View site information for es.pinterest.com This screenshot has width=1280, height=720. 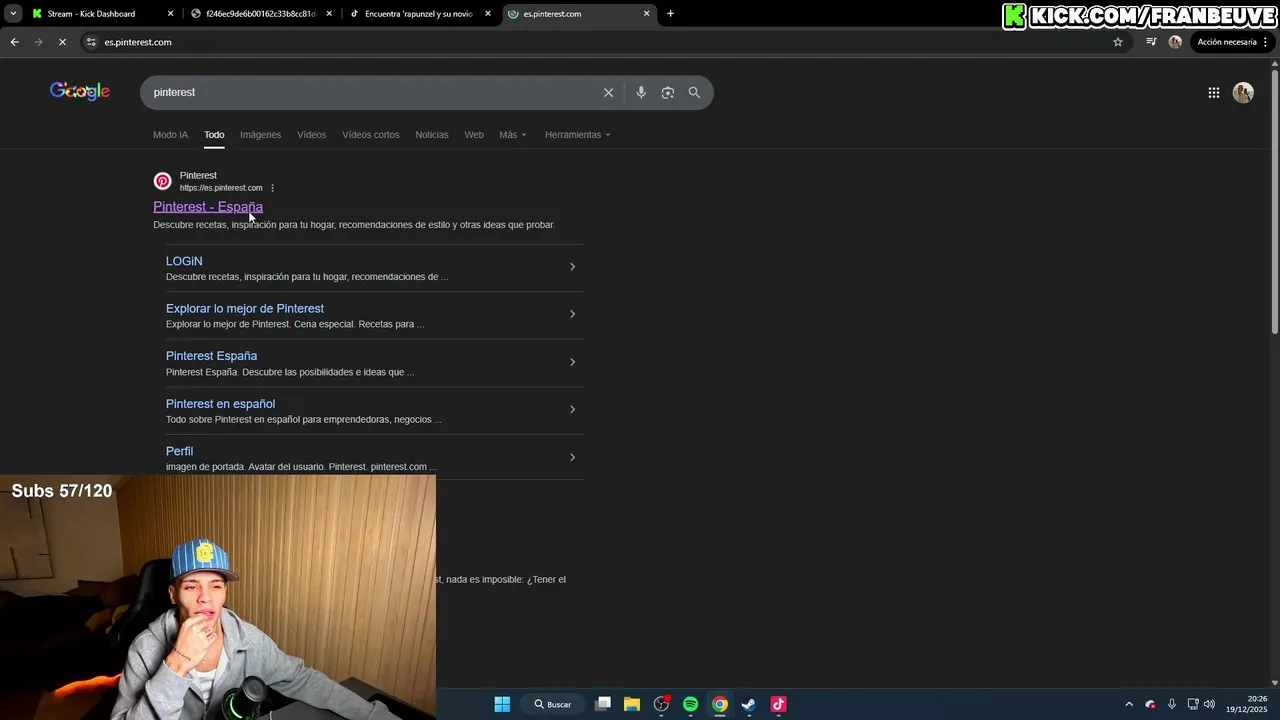[91, 42]
